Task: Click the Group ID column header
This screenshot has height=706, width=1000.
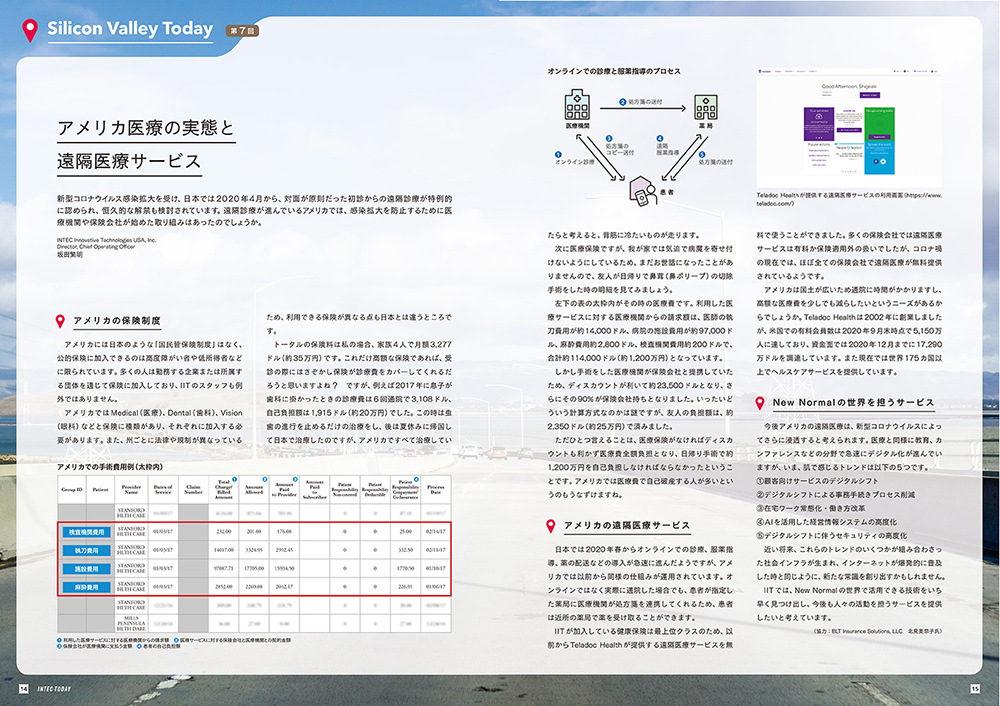Action: point(71,490)
